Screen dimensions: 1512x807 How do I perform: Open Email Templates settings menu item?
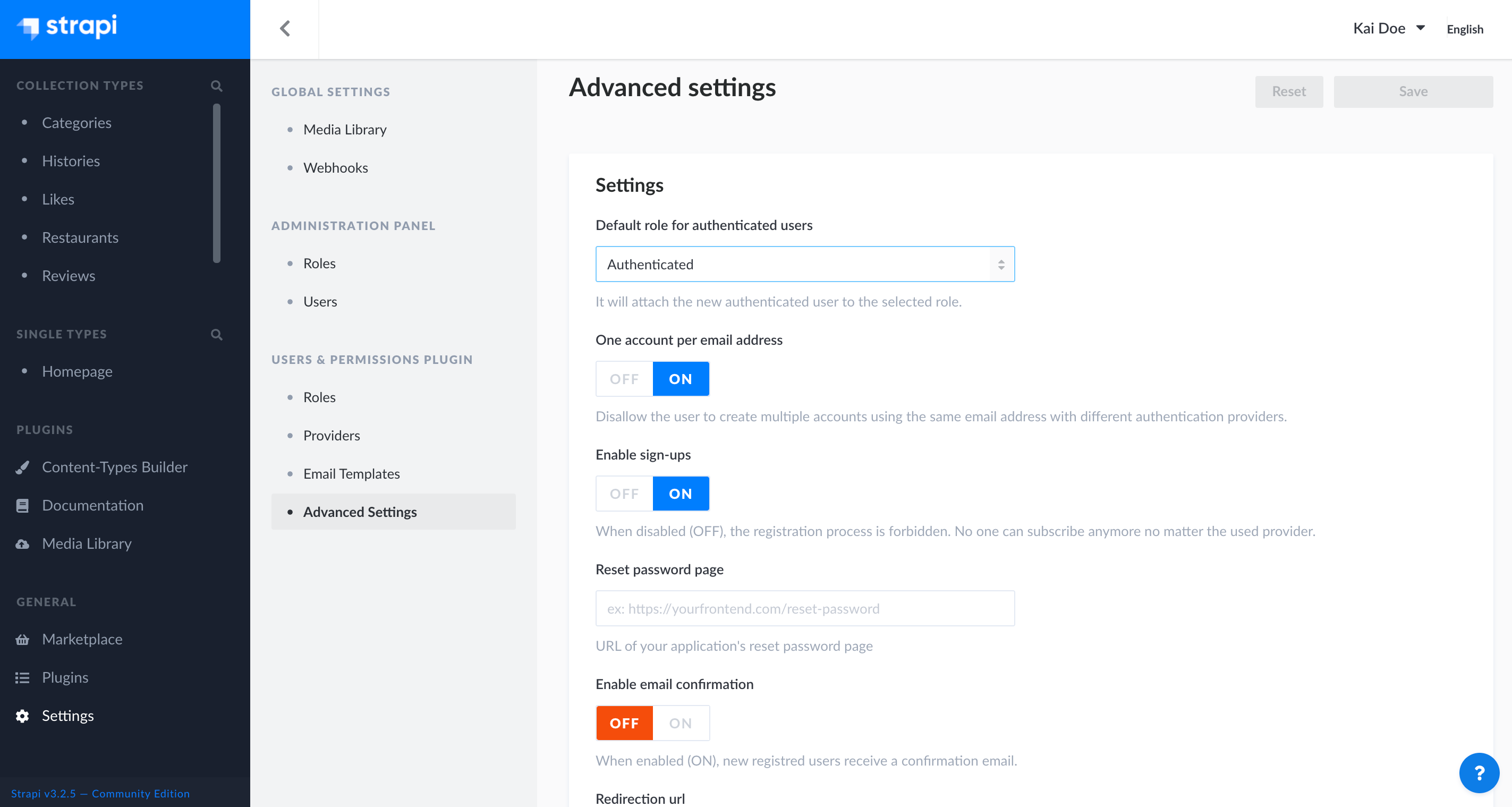[351, 473]
